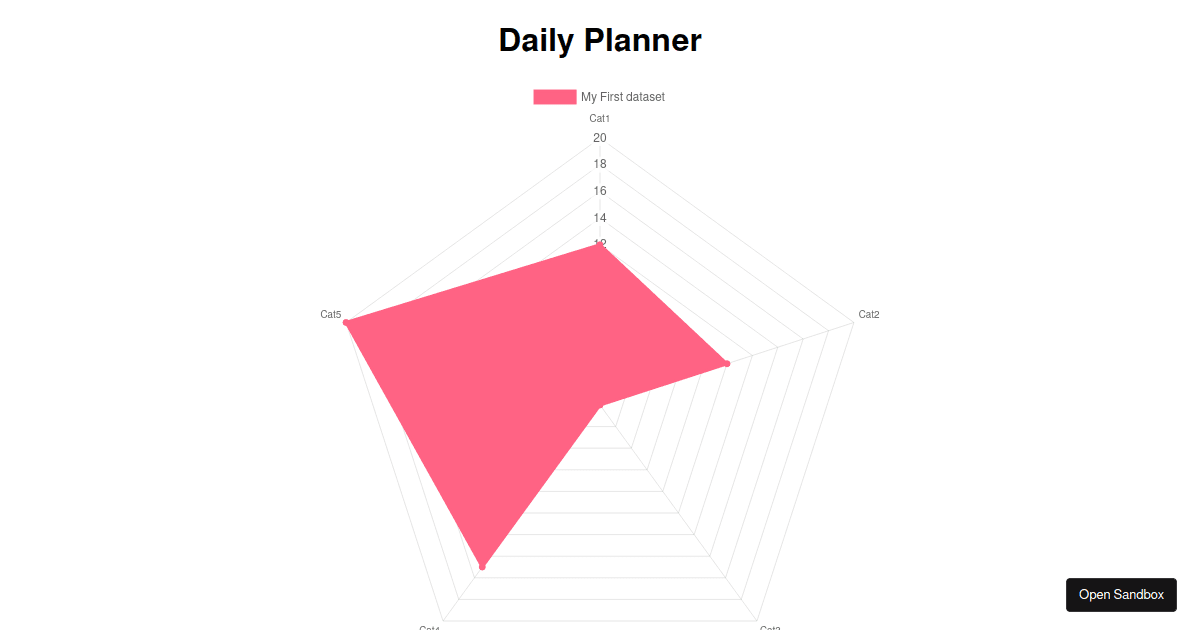Click the '14' scale tick label
This screenshot has width=1200, height=630.
point(599,217)
